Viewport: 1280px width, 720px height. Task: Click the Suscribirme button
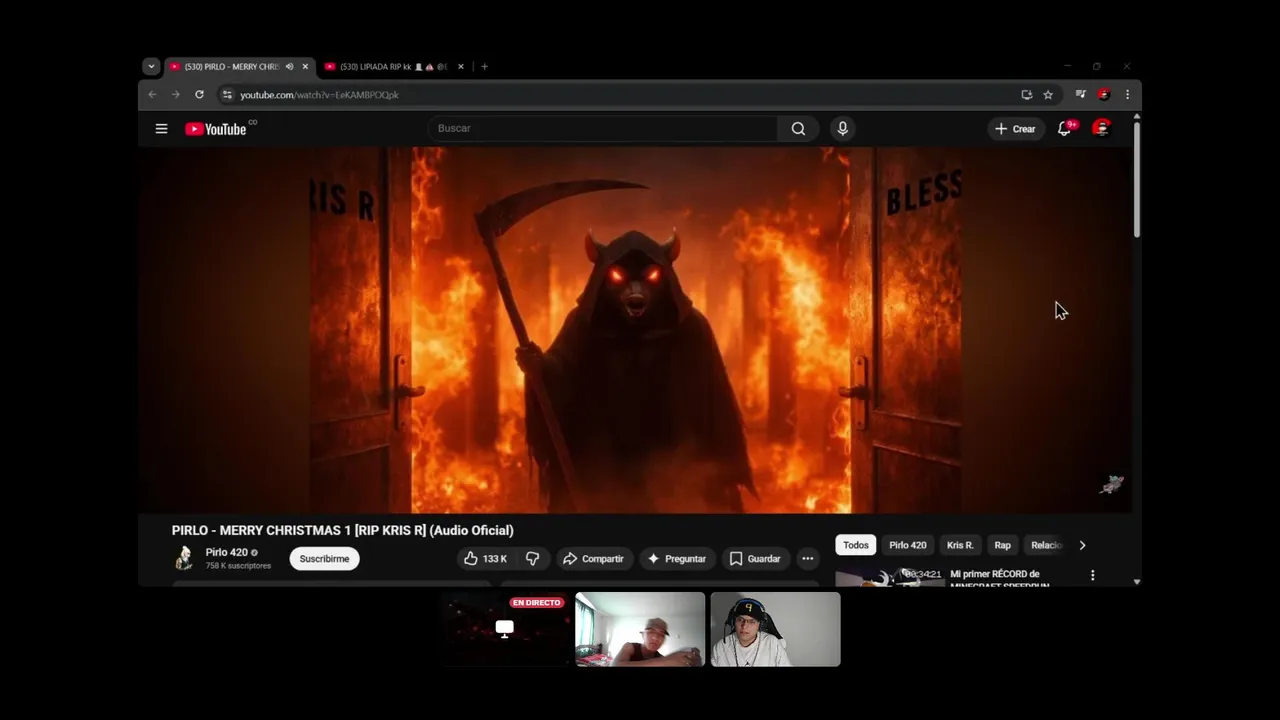[x=324, y=559]
